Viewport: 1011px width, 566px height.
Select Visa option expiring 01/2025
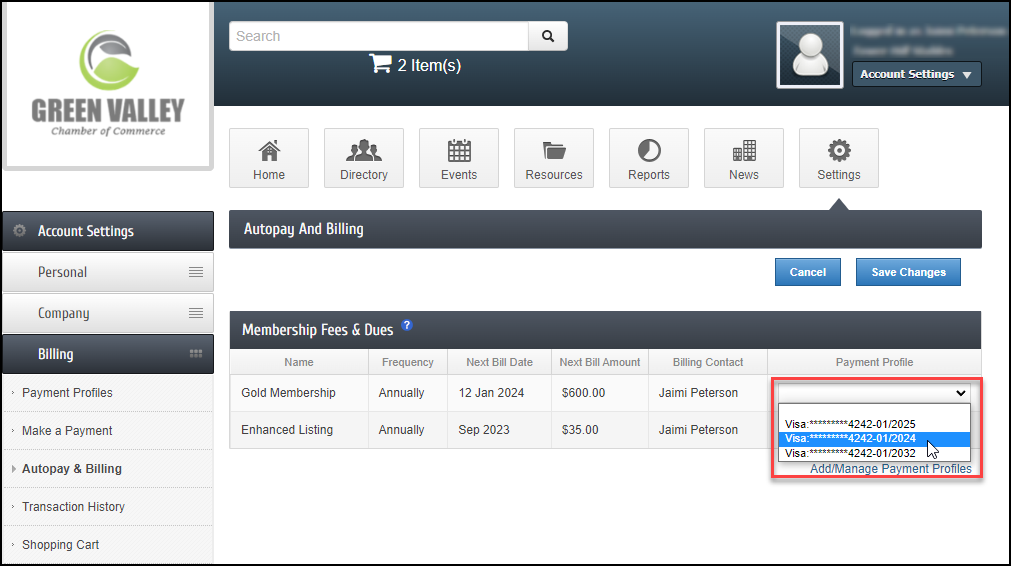850,424
